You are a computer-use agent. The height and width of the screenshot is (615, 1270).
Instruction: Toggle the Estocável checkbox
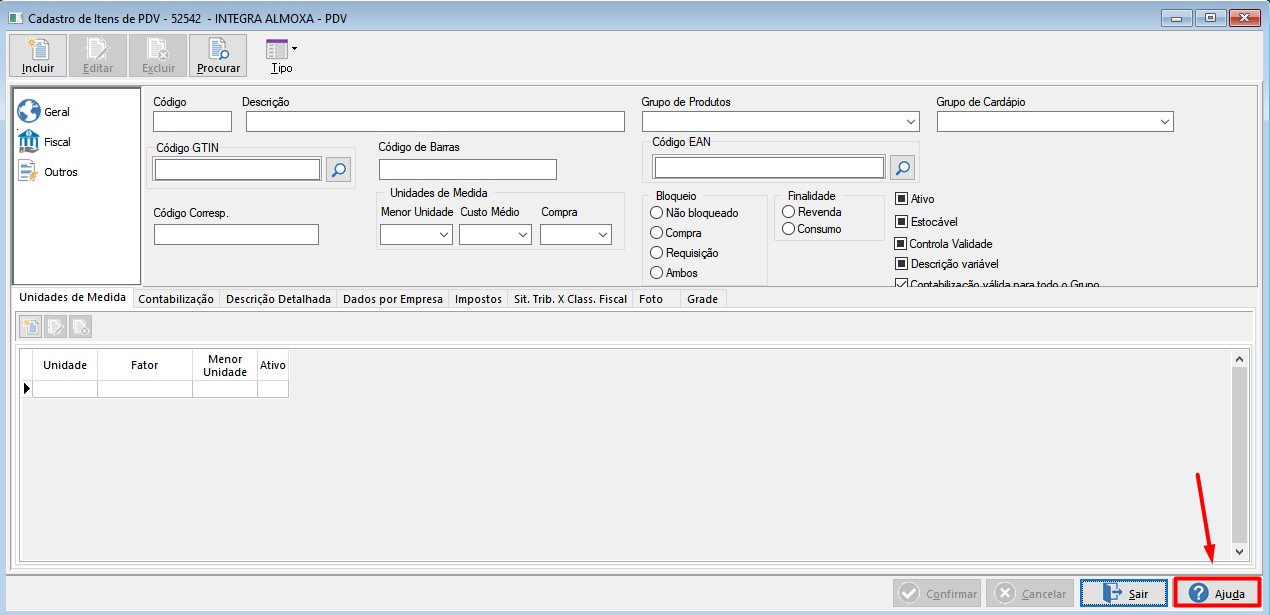click(x=901, y=222)
